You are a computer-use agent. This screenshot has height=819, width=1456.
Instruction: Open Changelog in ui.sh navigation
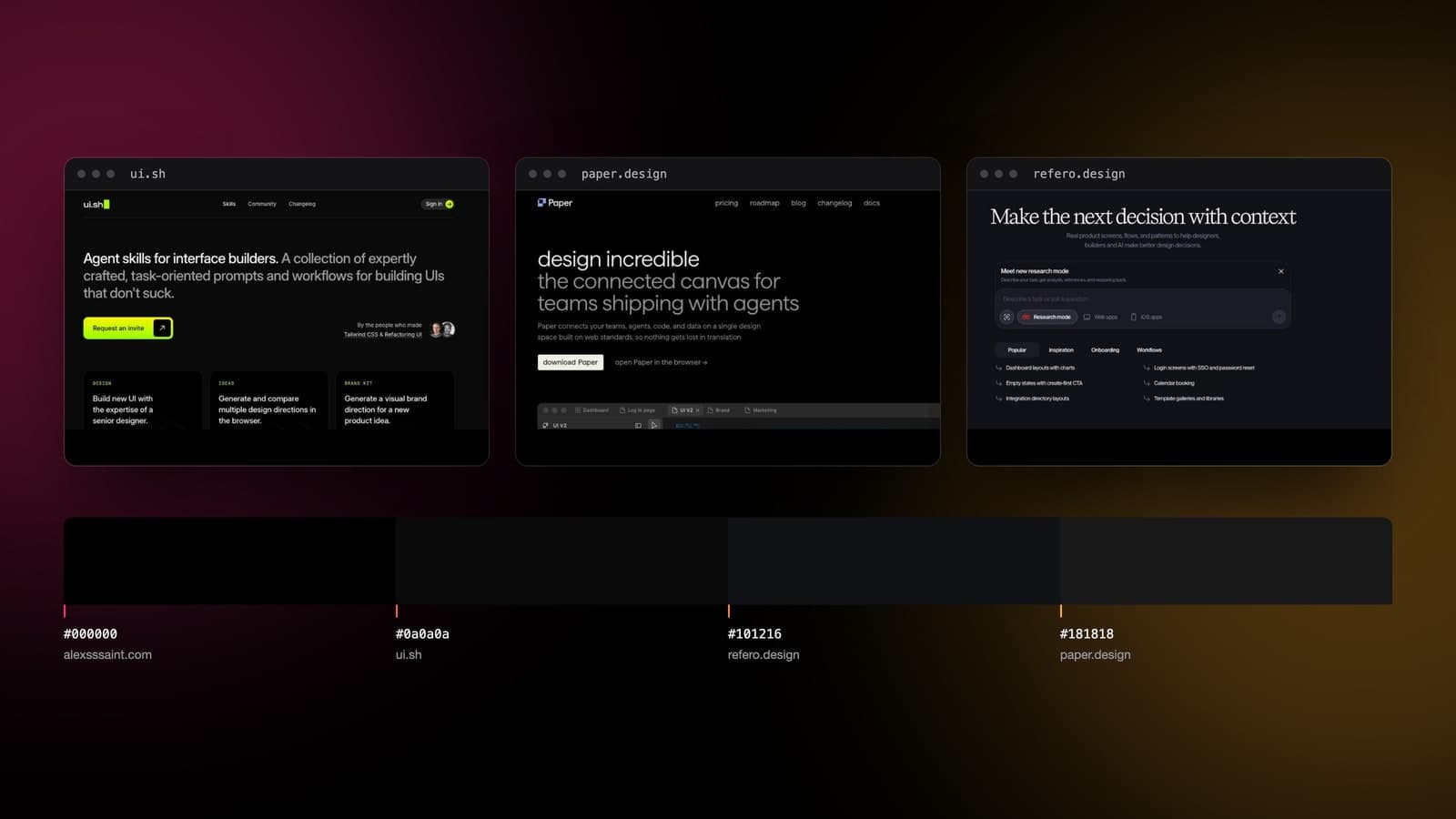click(x=302, y=204)
